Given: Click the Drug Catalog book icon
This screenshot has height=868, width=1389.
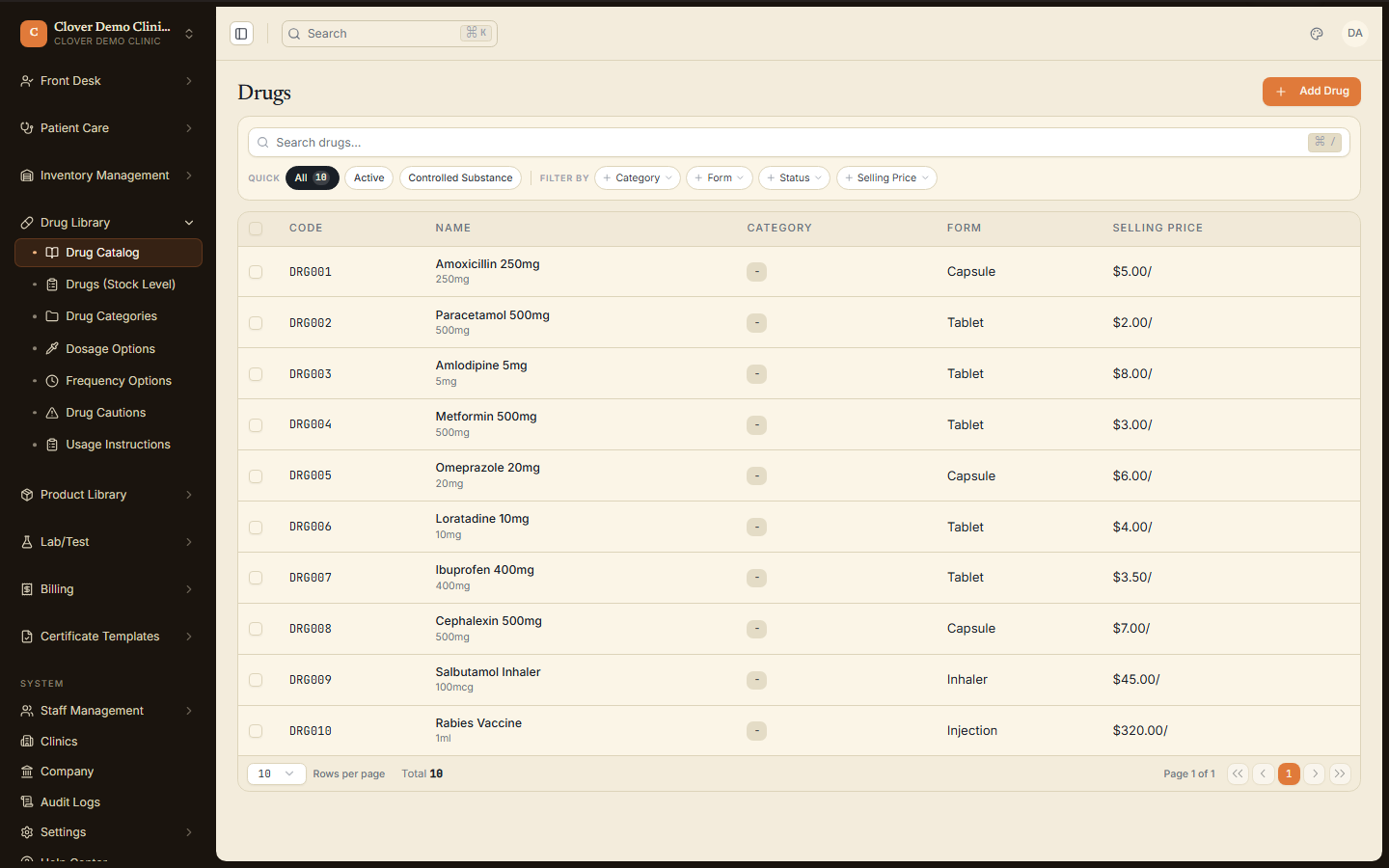Looking at the screenshot, I should point(52,253).
